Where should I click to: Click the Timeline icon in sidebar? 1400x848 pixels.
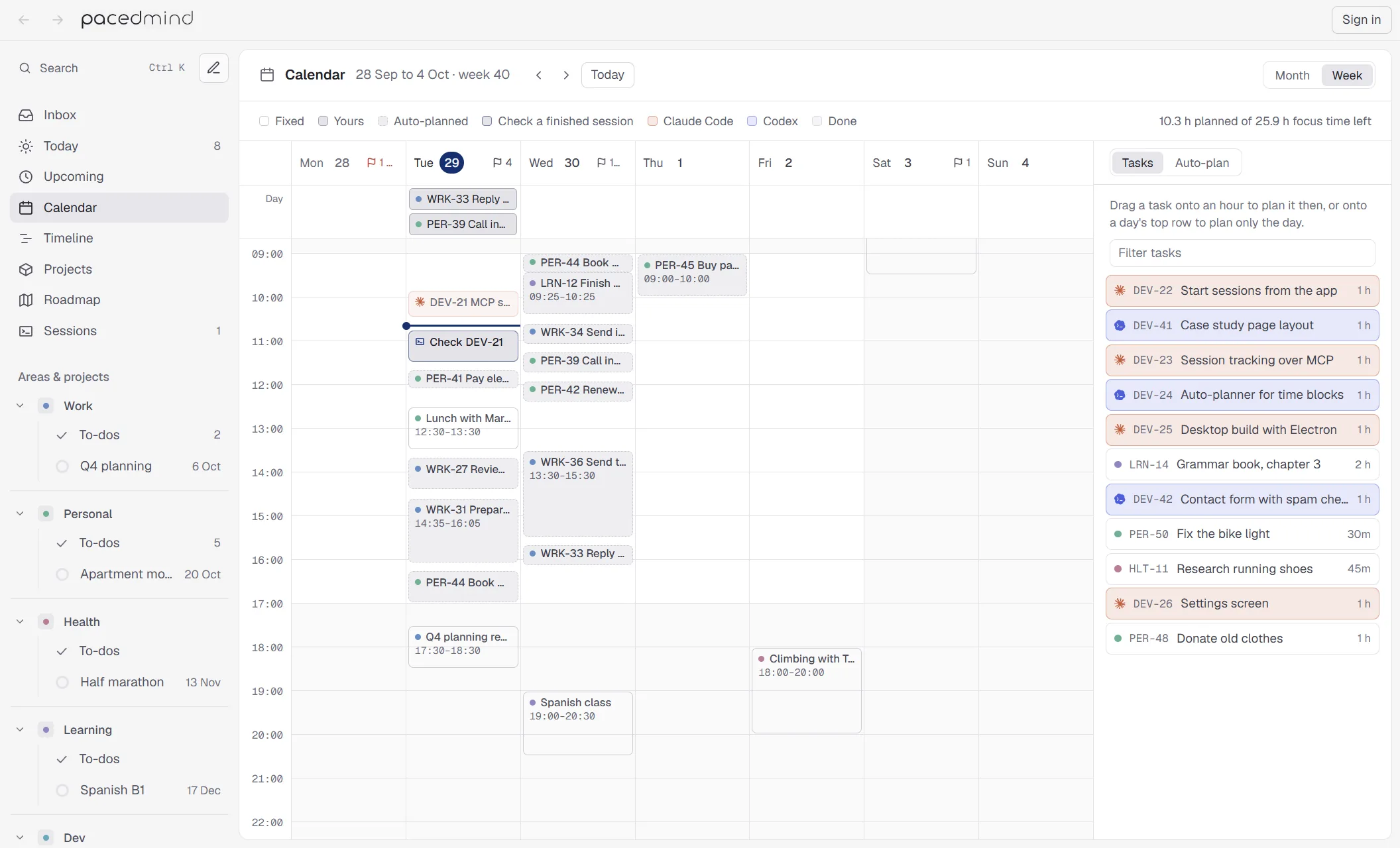click(26, 238)
